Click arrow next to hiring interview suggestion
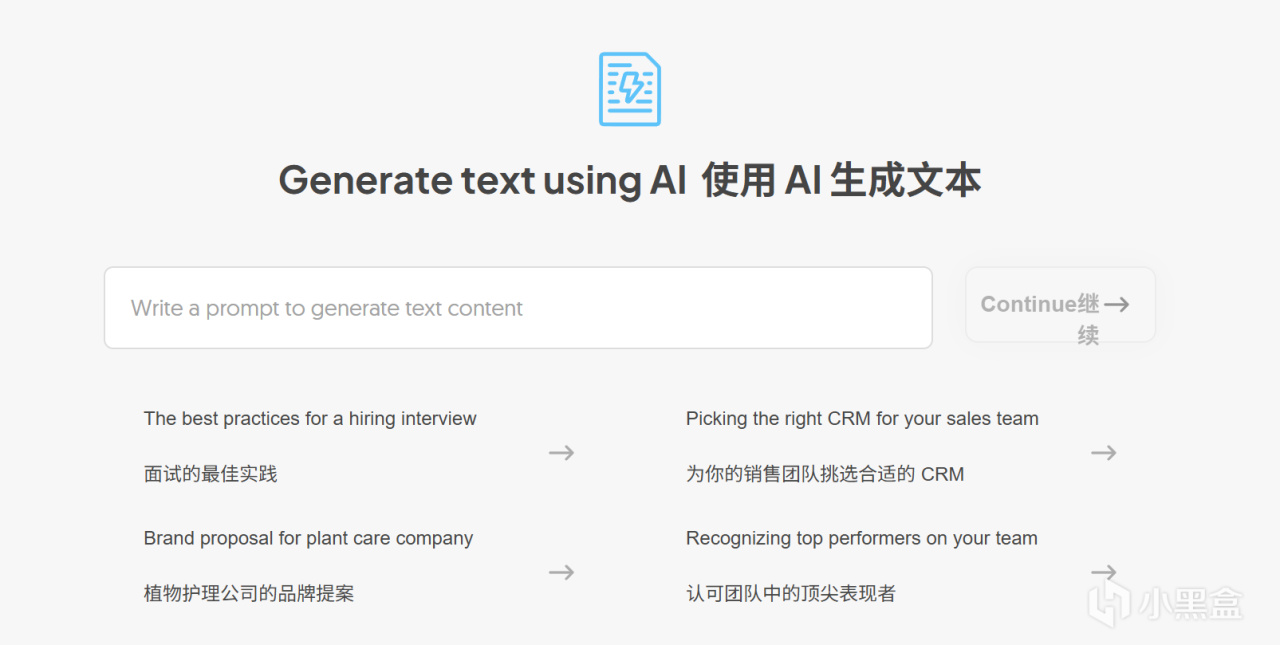1280x645 pixels. click(561, 453)
